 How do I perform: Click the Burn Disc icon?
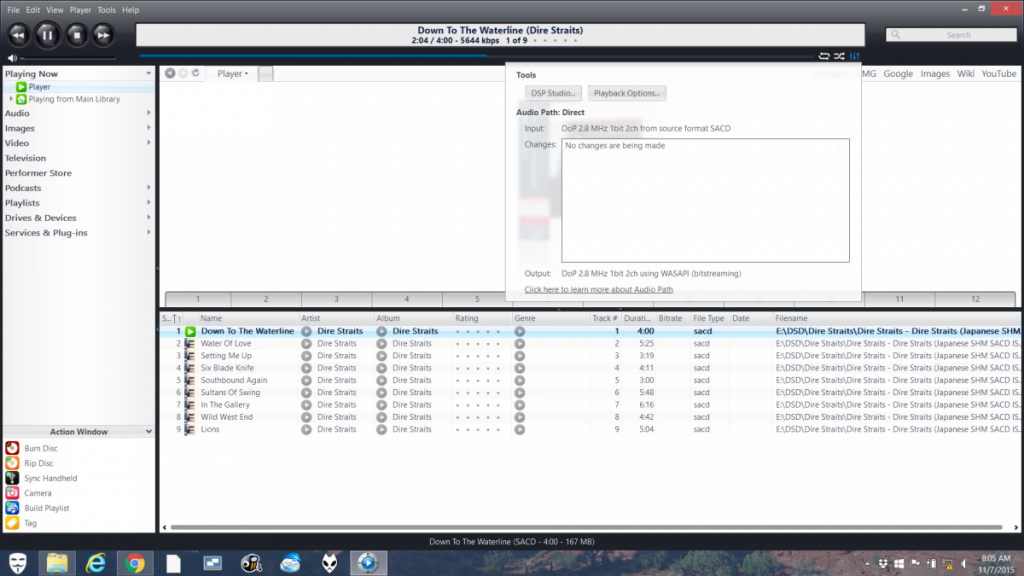coord(12,448)
